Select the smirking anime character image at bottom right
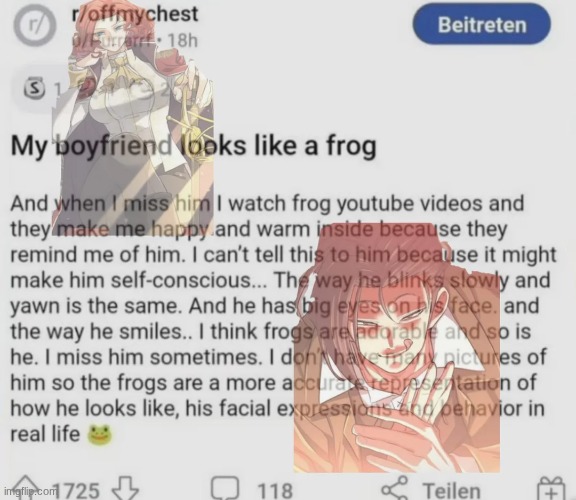This screenshot has height=500, width=576. pyautogui.click(x=397, y=347)
